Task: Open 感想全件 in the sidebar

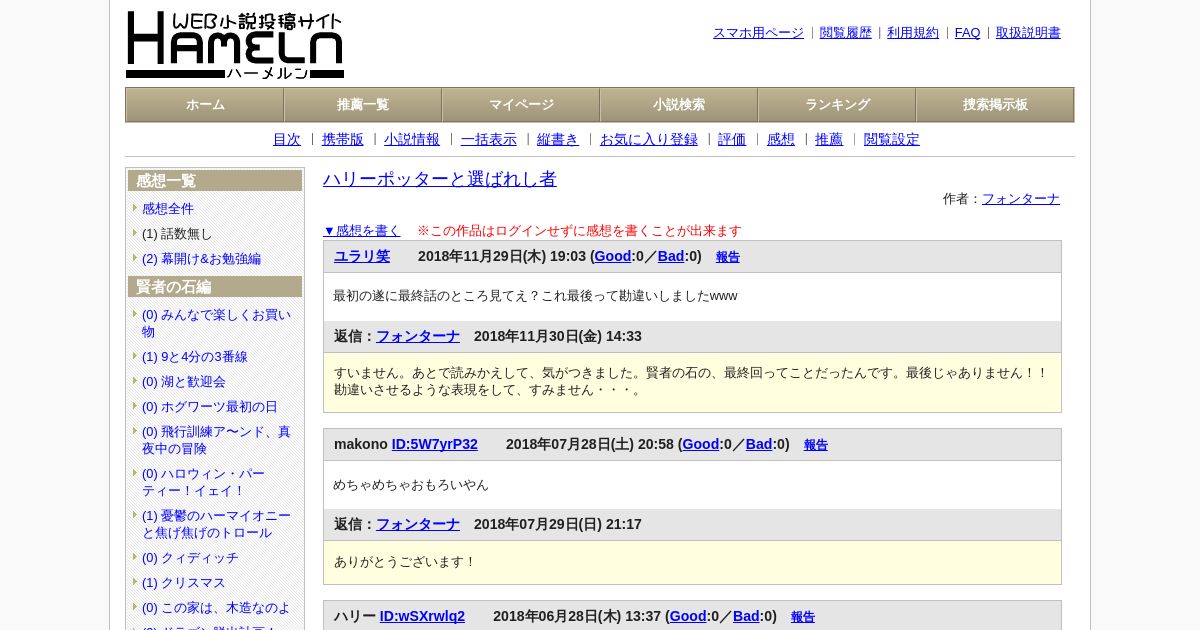Action: [x=168, y=209]
